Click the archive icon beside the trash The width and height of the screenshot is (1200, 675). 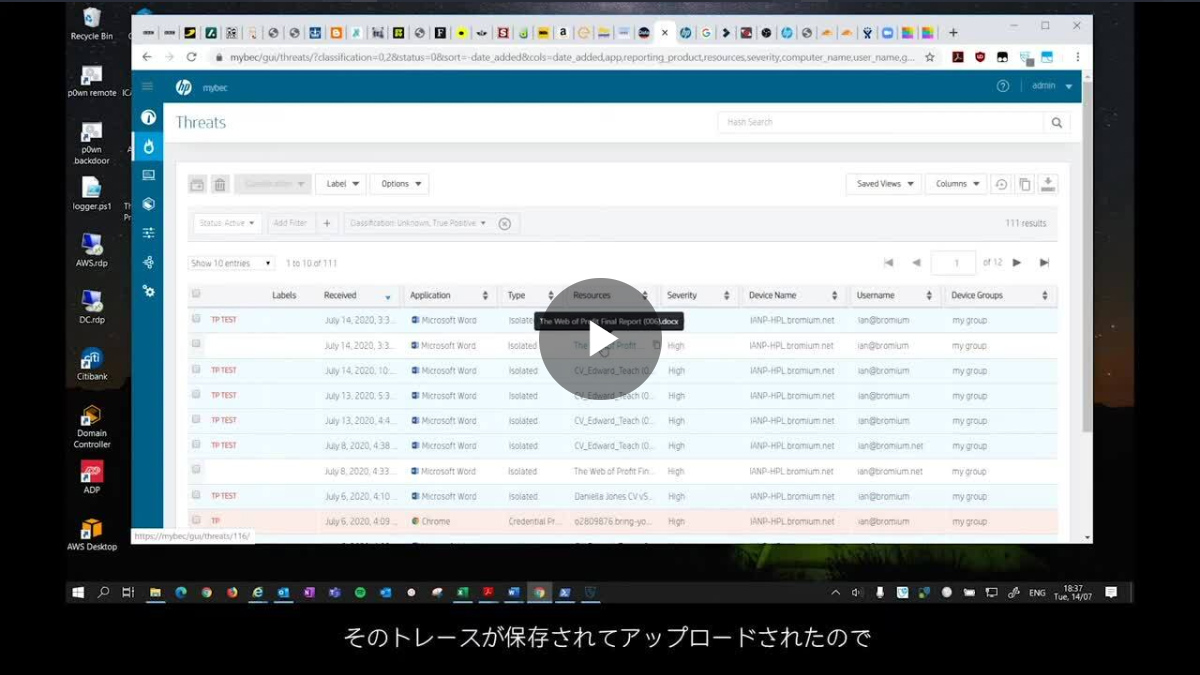pos(197,184)
